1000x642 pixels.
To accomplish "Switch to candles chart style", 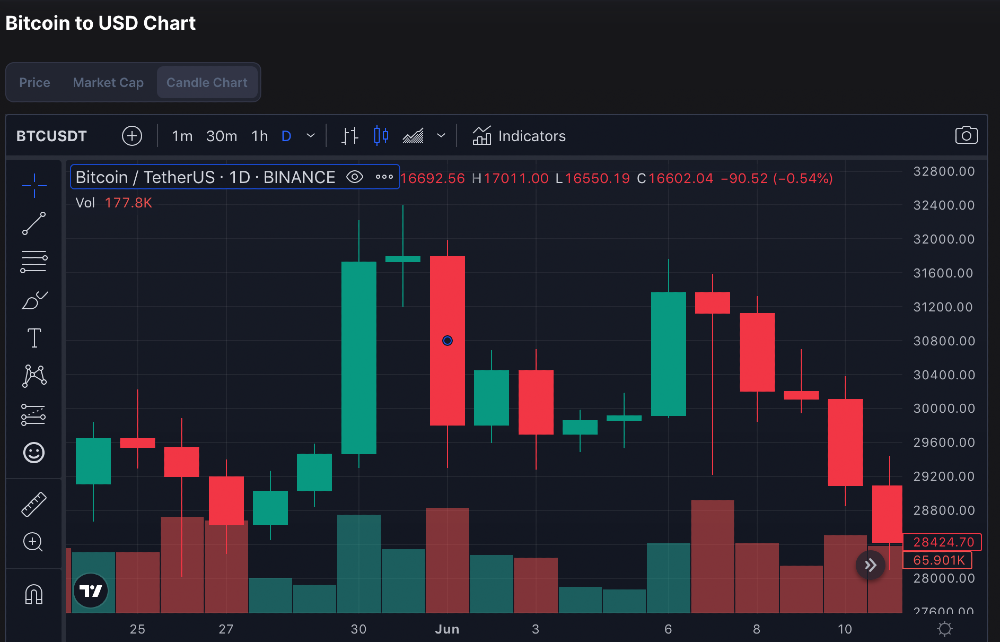I will tap(381, 136).
